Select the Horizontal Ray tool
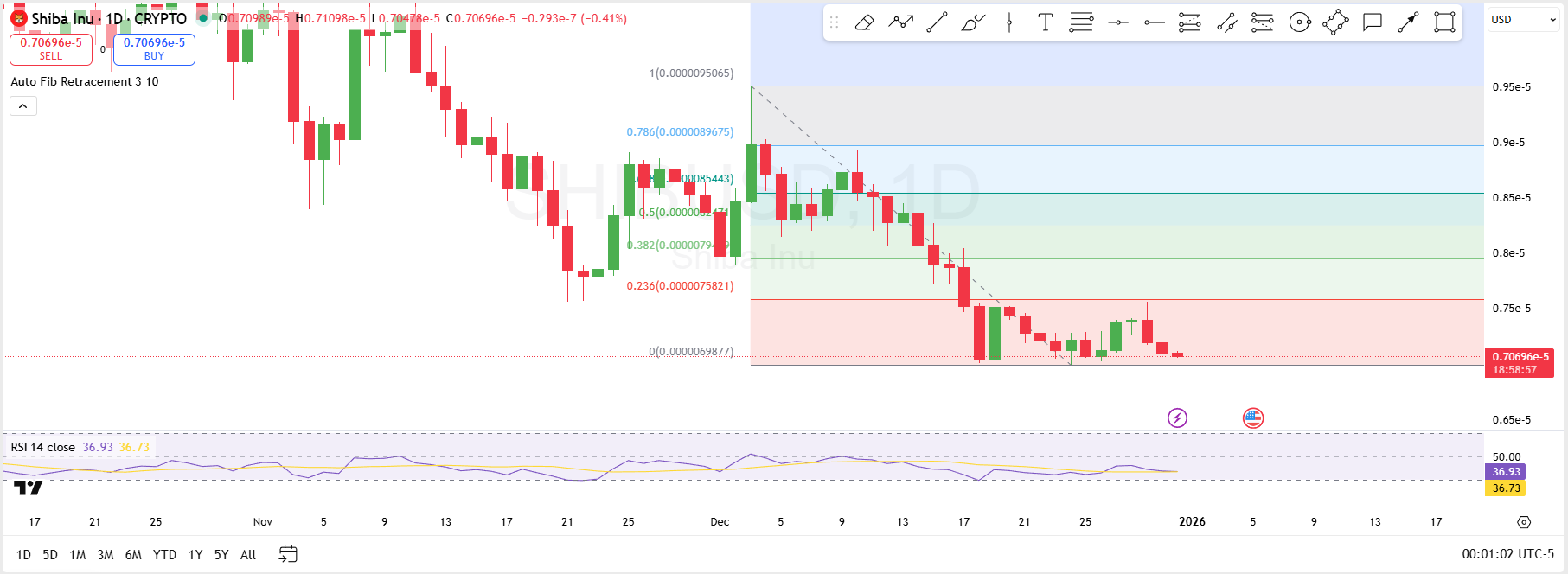This screenshot has width=1568, height=574. 1155,22
